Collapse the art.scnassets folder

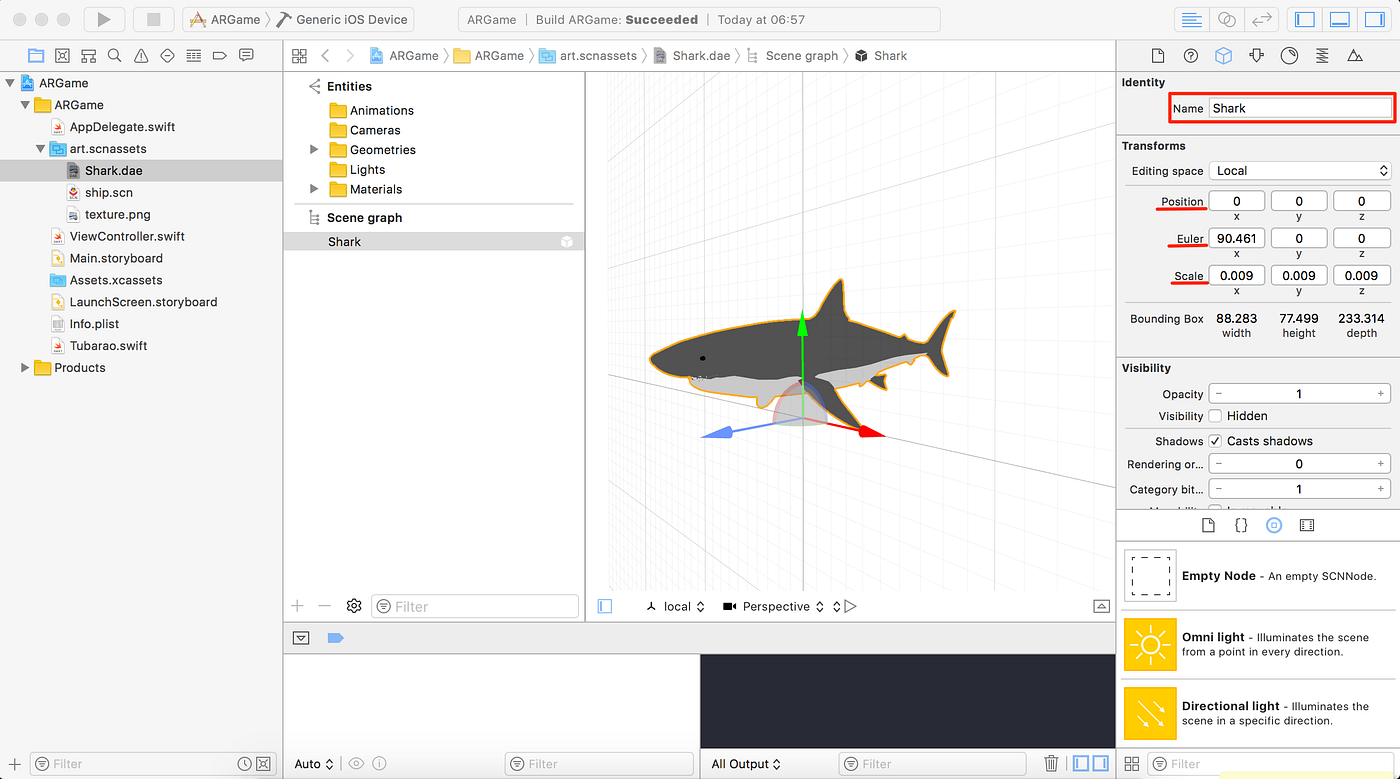[41, 149]
